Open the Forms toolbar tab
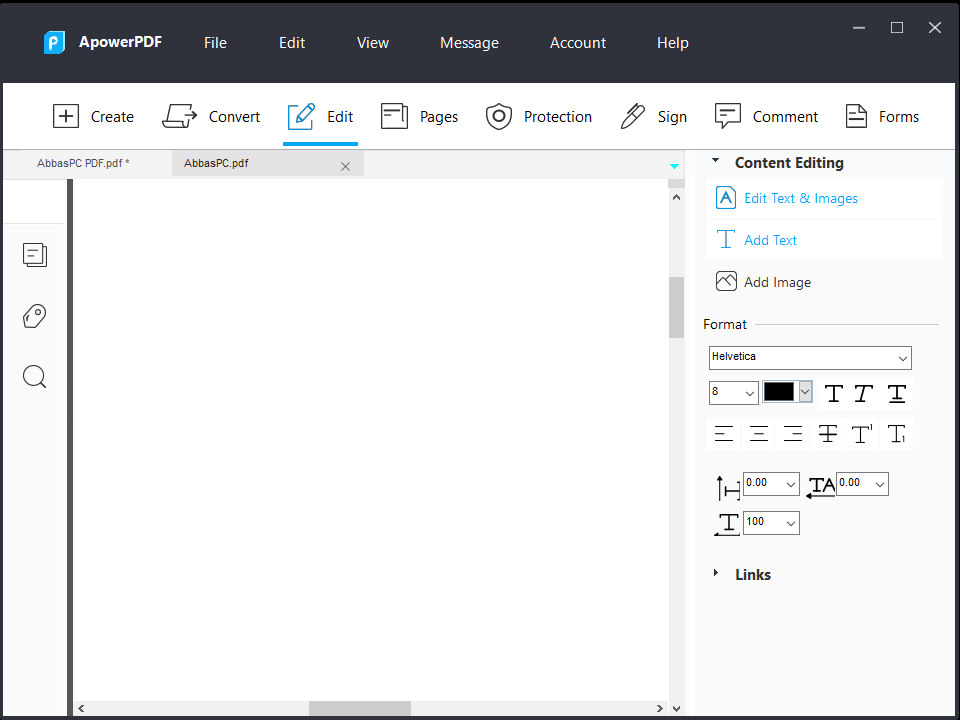The height and width of the screenshot is (720, 960). point(882,116)
